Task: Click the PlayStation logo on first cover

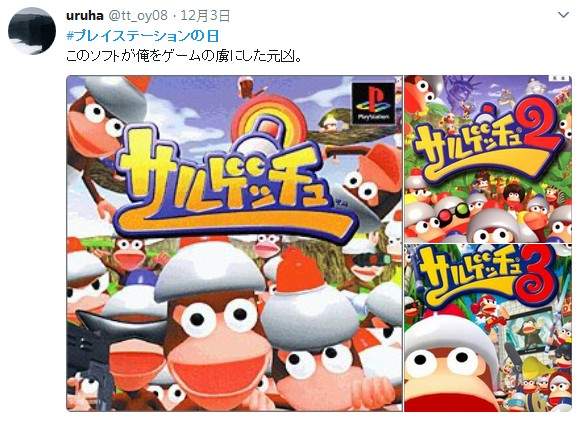Action: [373, 103]
